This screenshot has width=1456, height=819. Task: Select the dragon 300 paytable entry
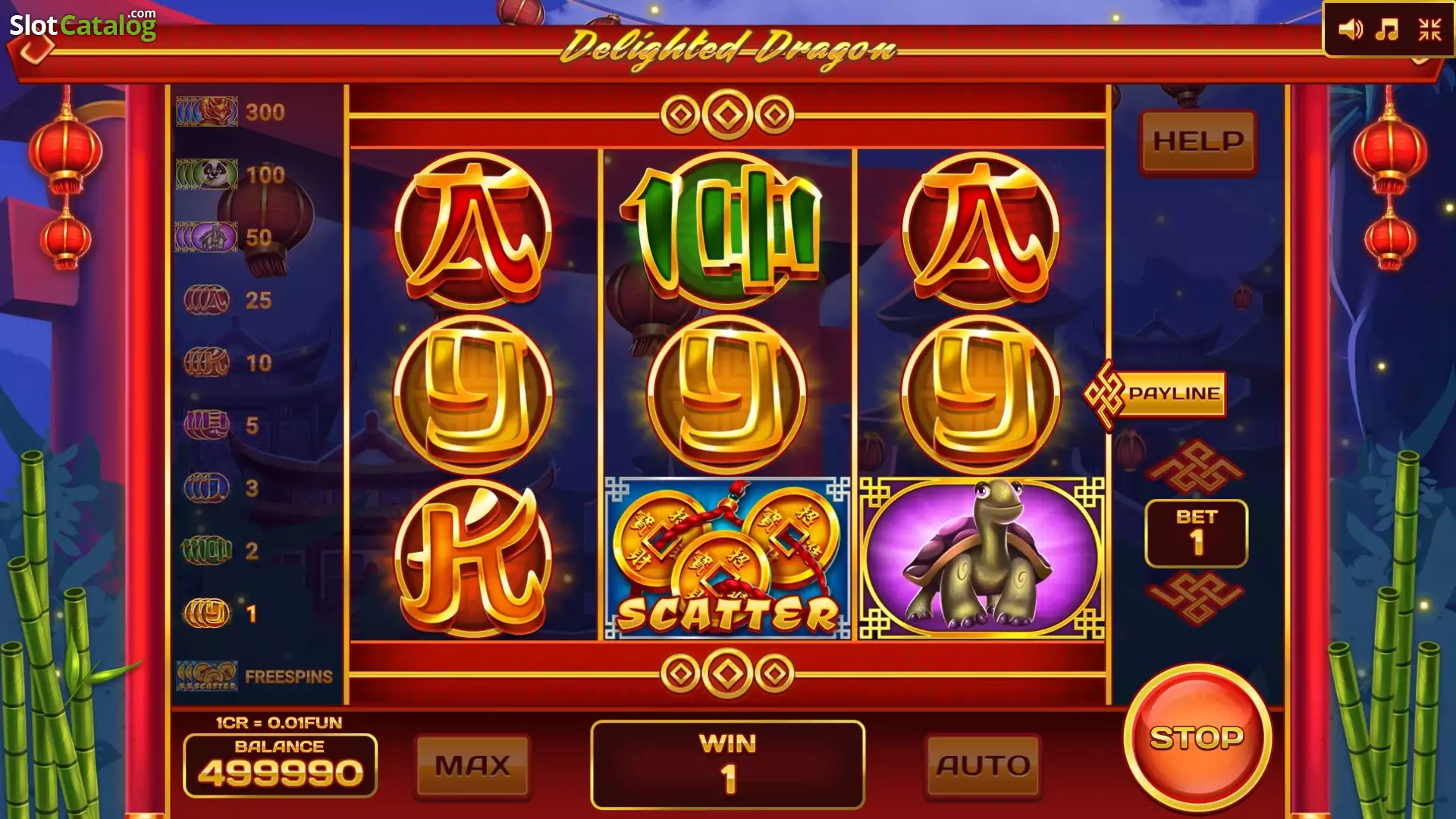231,112
